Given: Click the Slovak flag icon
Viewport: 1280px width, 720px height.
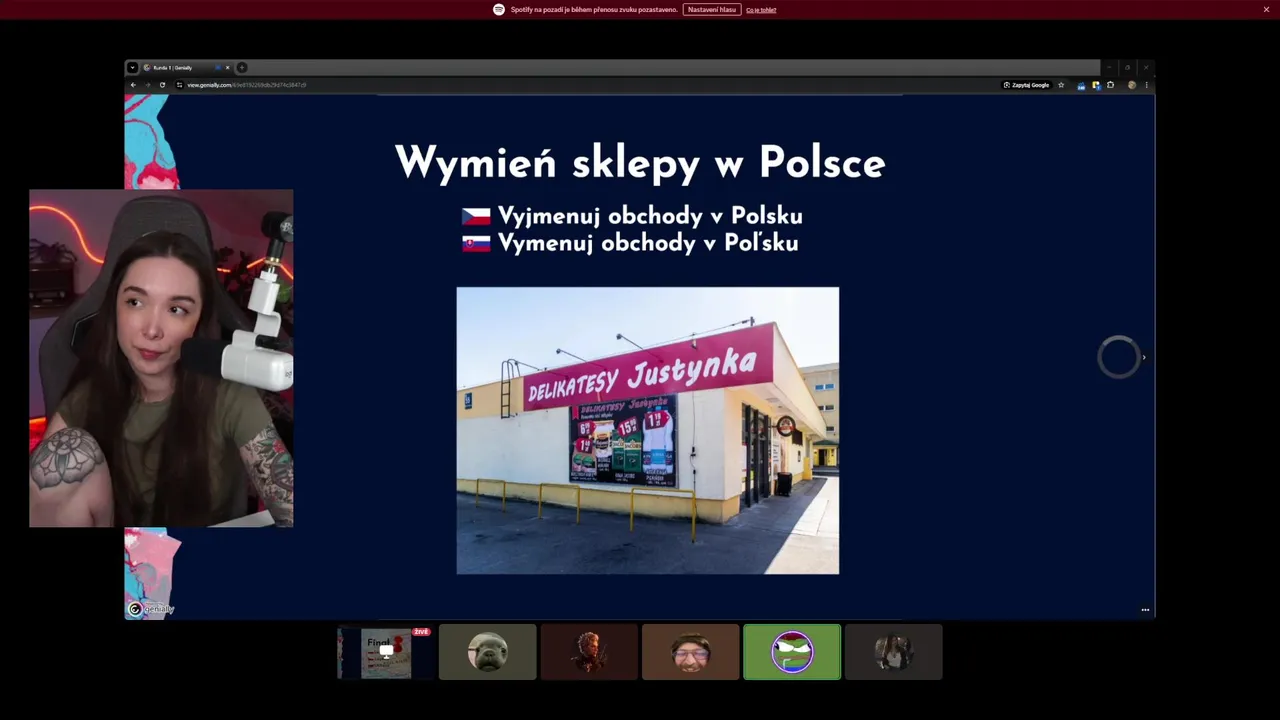Looking at the screenshot, I should 476,243.
